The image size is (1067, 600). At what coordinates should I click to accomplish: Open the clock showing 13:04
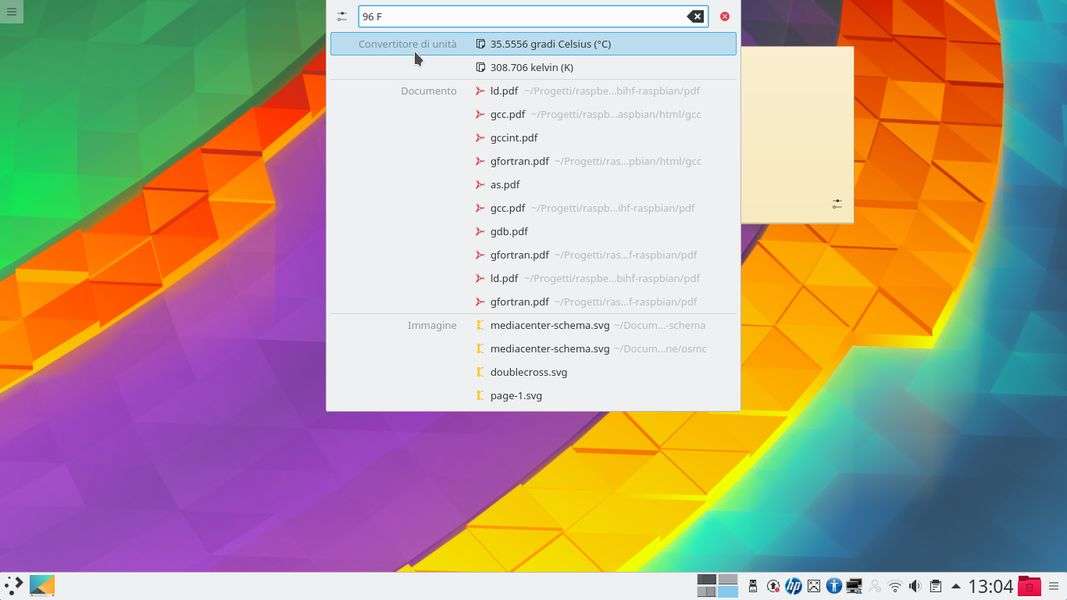pos(990,586)
